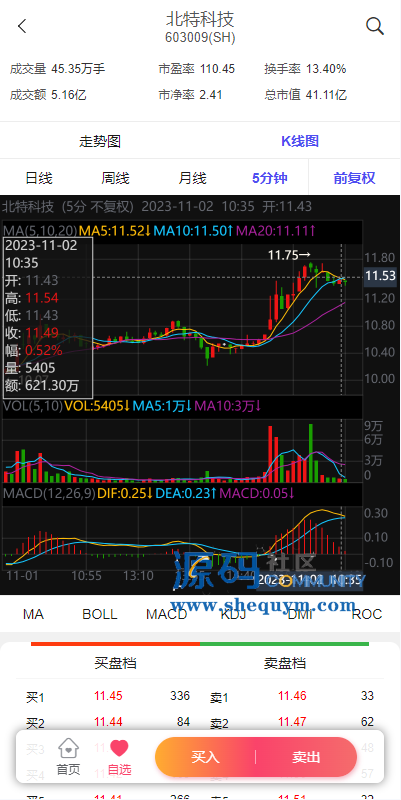Go back using the left chevron icon
Screen dimensions: 401x800
click(22, 26)
